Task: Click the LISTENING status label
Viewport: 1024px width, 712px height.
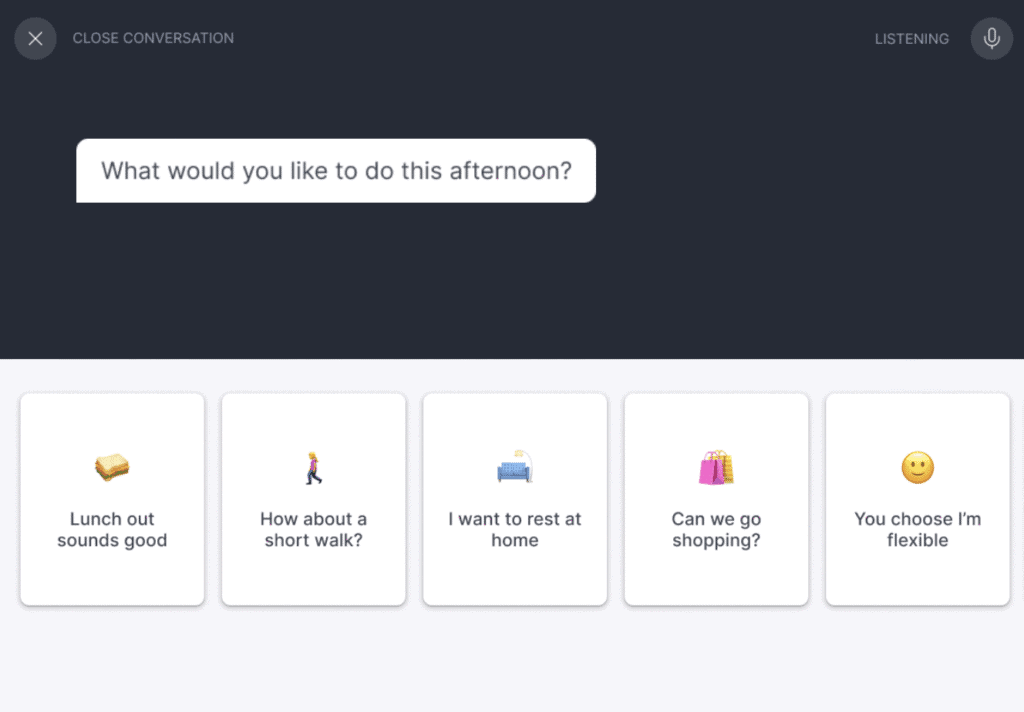Action: (x=911, y=39)
